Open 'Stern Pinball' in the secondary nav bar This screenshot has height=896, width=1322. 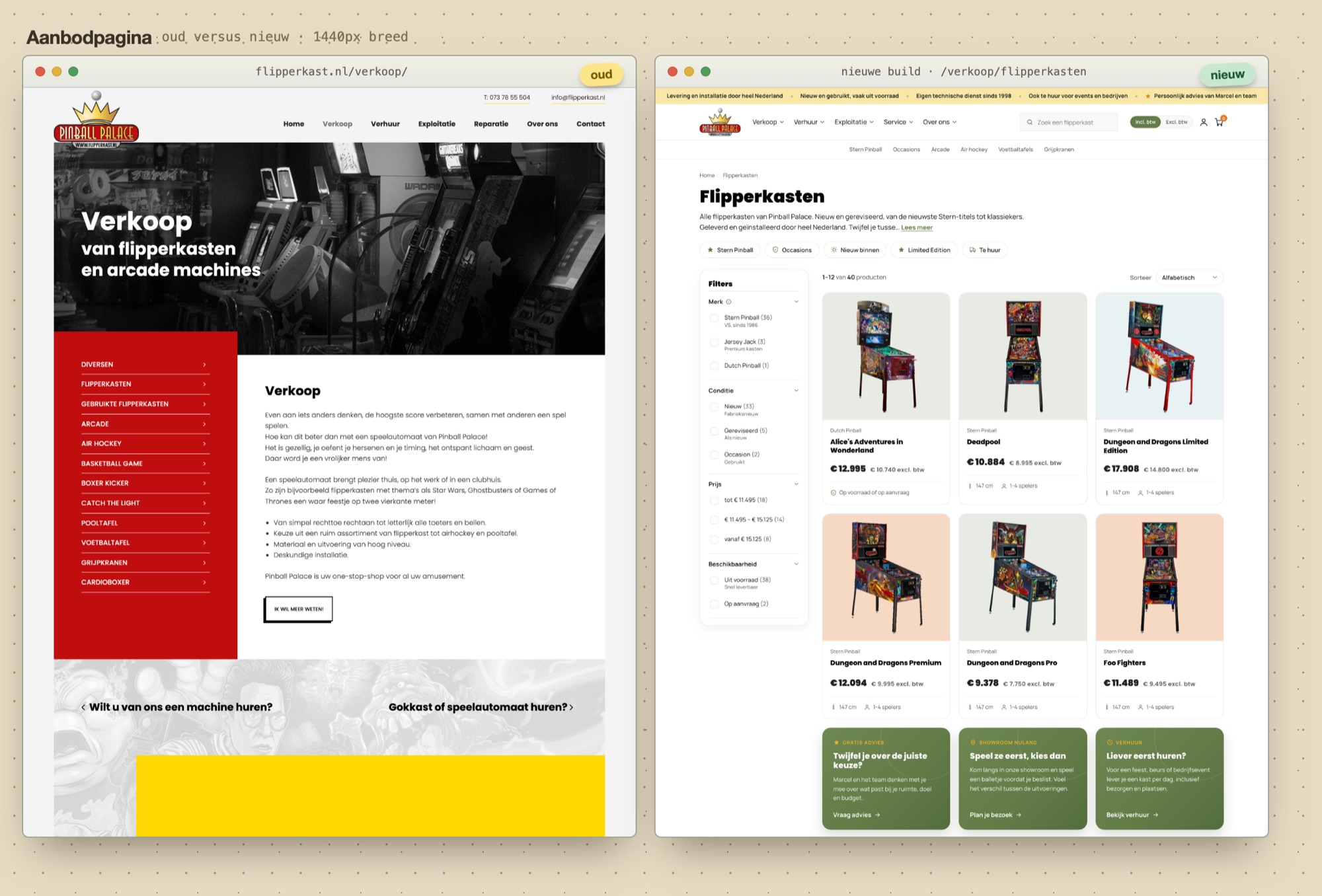(865, 150)
